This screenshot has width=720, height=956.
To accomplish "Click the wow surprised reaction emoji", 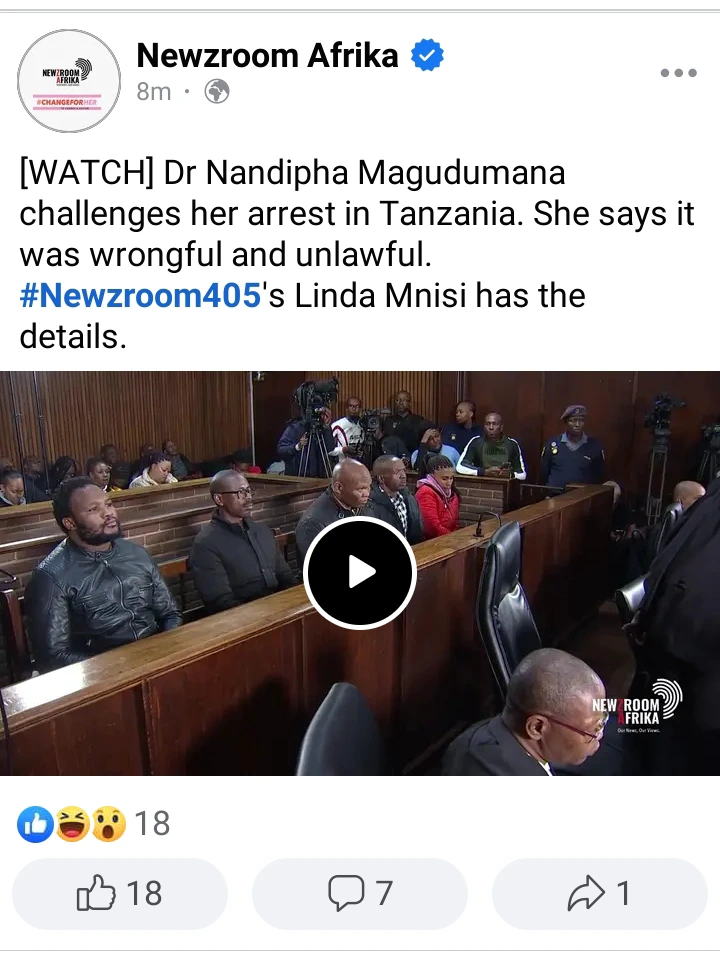I will pos(108,824).
